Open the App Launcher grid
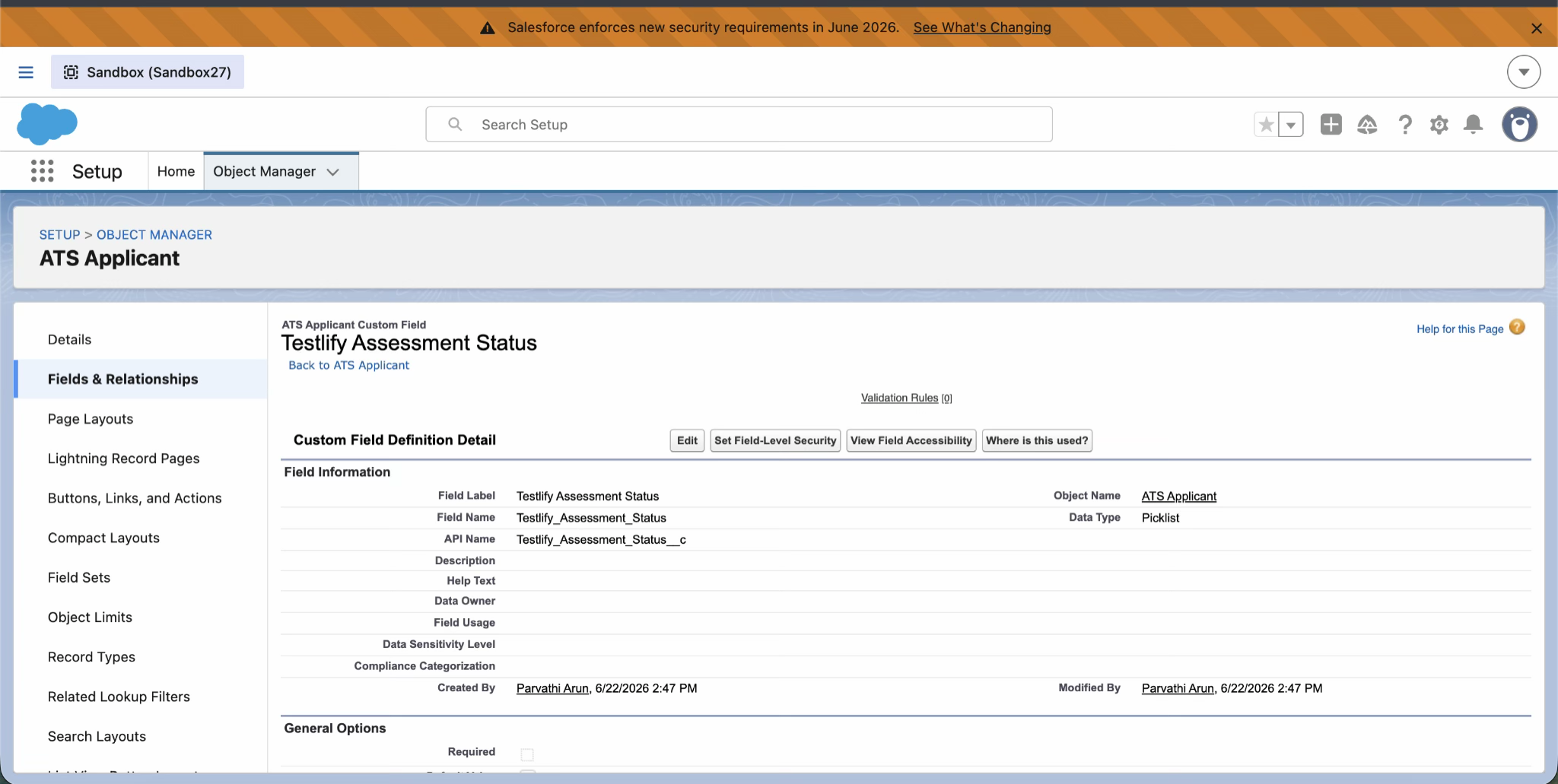 pos(43,171)
